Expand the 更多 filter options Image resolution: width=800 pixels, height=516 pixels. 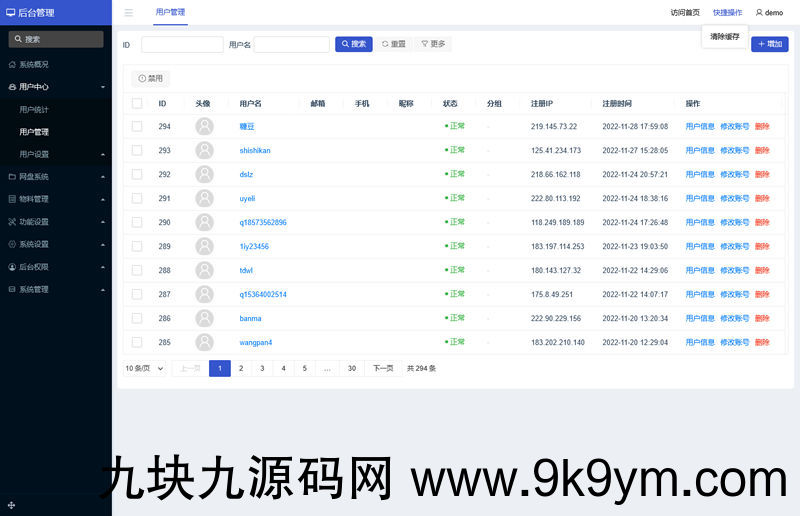pos(433,44)
